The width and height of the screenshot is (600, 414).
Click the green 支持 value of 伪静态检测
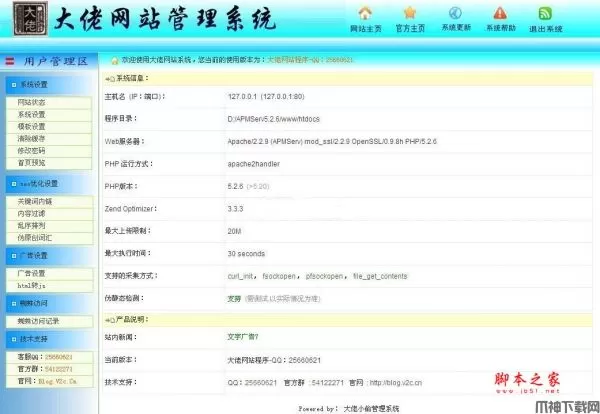(234, 298)
